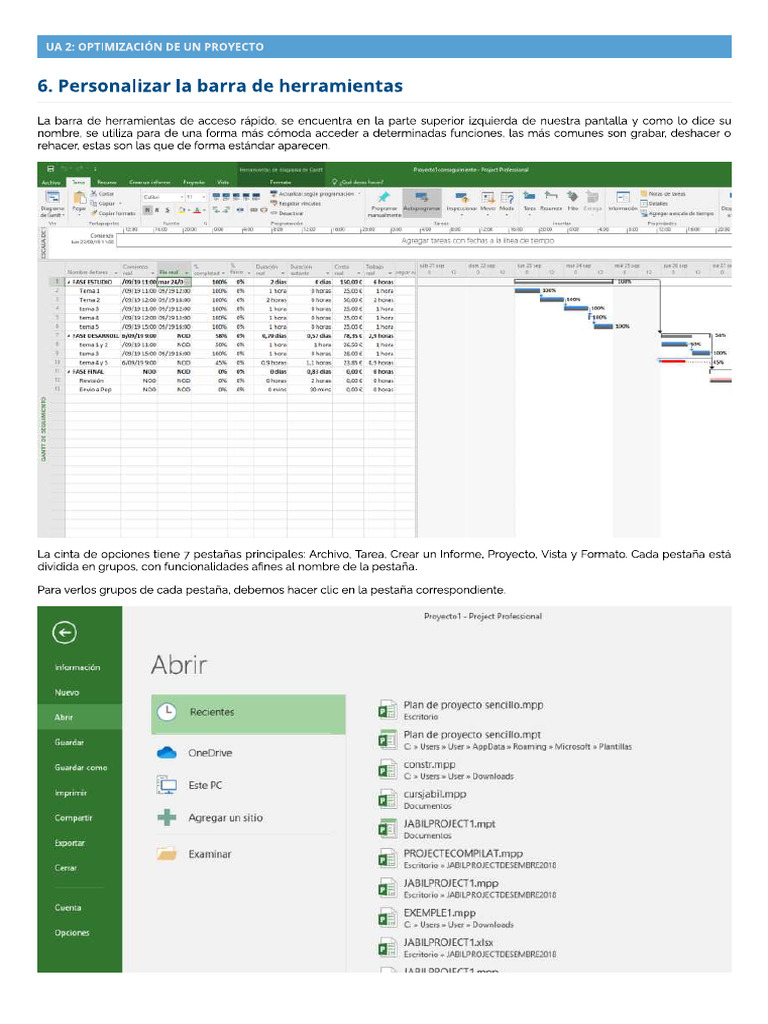
Task: Open Fin real column filter dropdown
Action: pos(186,272)
